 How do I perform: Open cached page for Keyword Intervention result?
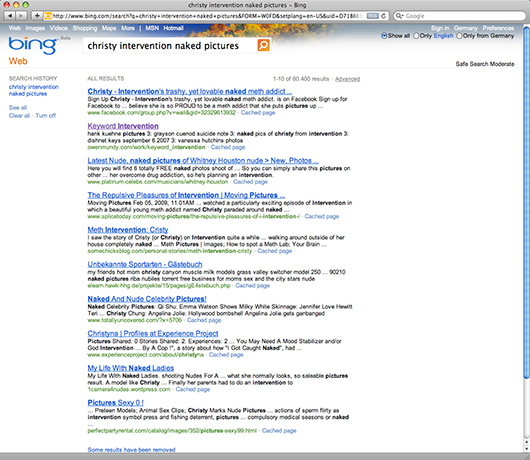[x=228, y=147]
